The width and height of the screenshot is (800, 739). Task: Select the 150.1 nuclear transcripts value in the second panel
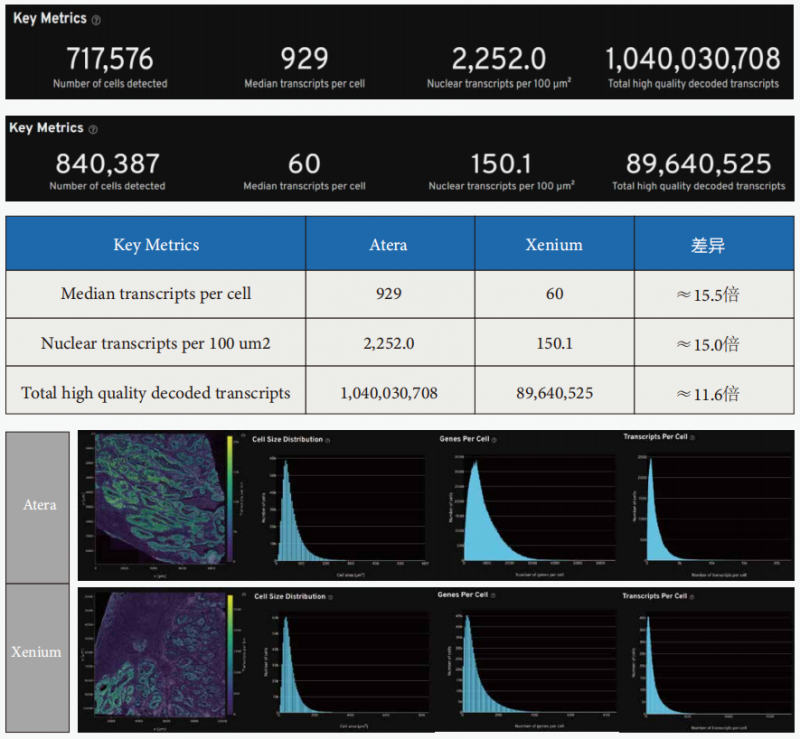[x=501, y=164]
